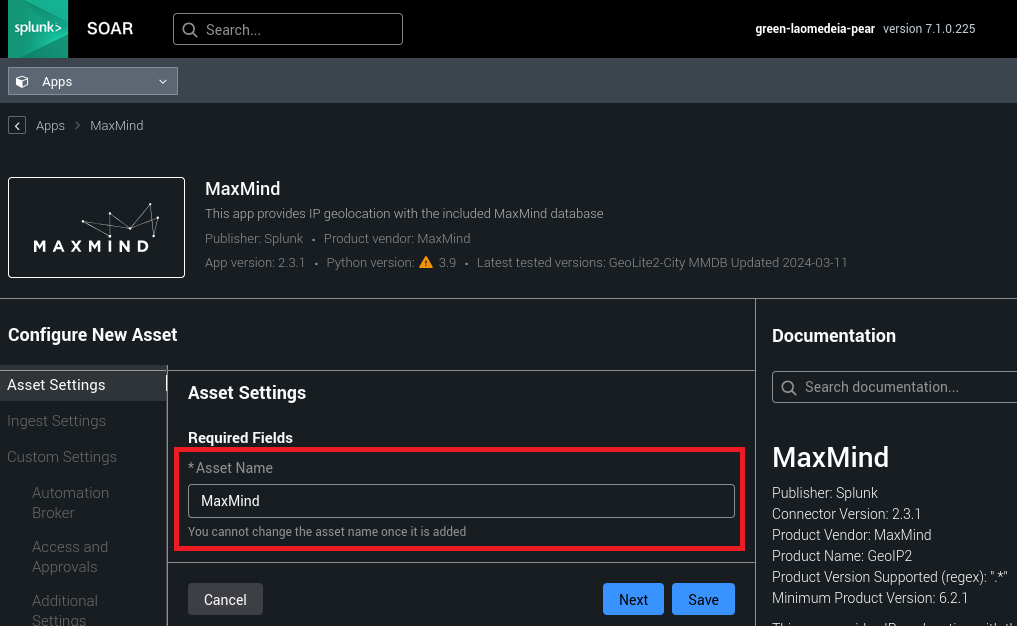Click the documentation search magnifier icon
The height and width of the screenshot is (626, 1017).
(789, 387)
